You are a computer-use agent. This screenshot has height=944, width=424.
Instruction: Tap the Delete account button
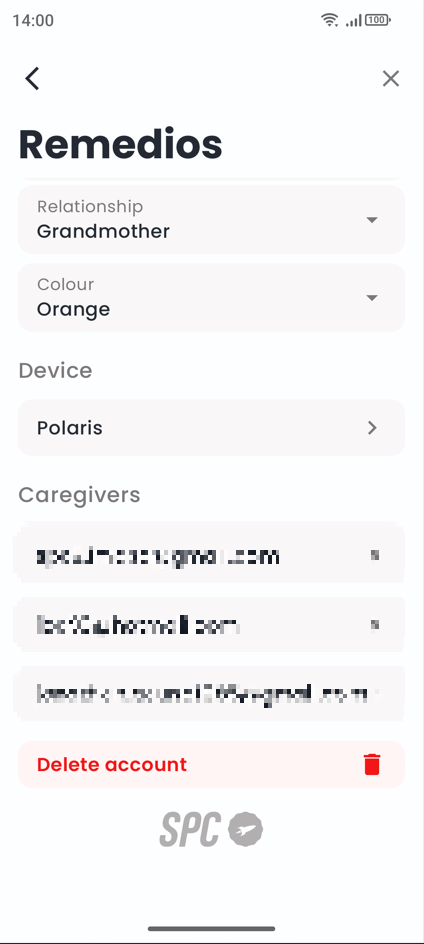211,764
